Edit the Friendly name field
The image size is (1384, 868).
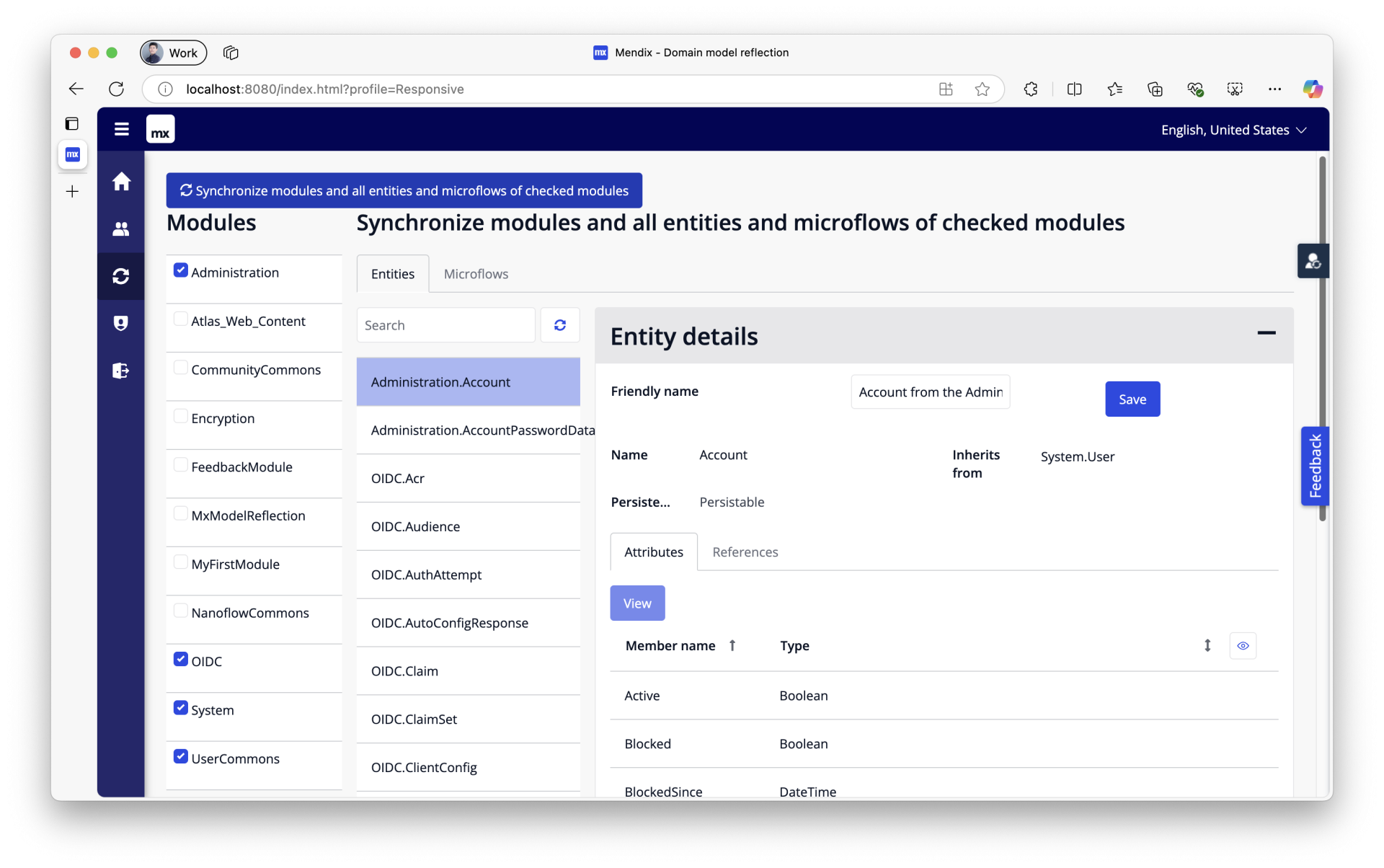pyautogui.click(x=930, y=392)
